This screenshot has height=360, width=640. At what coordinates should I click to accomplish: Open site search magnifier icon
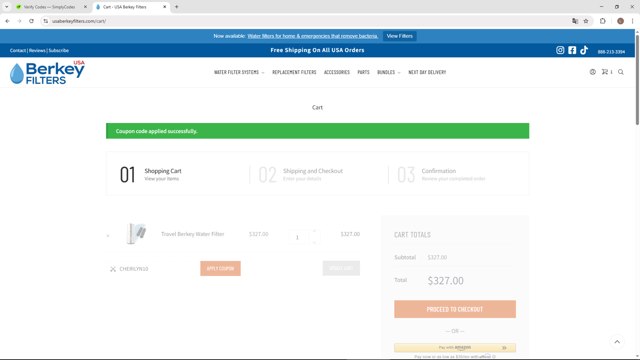click(x=621, y=72)
